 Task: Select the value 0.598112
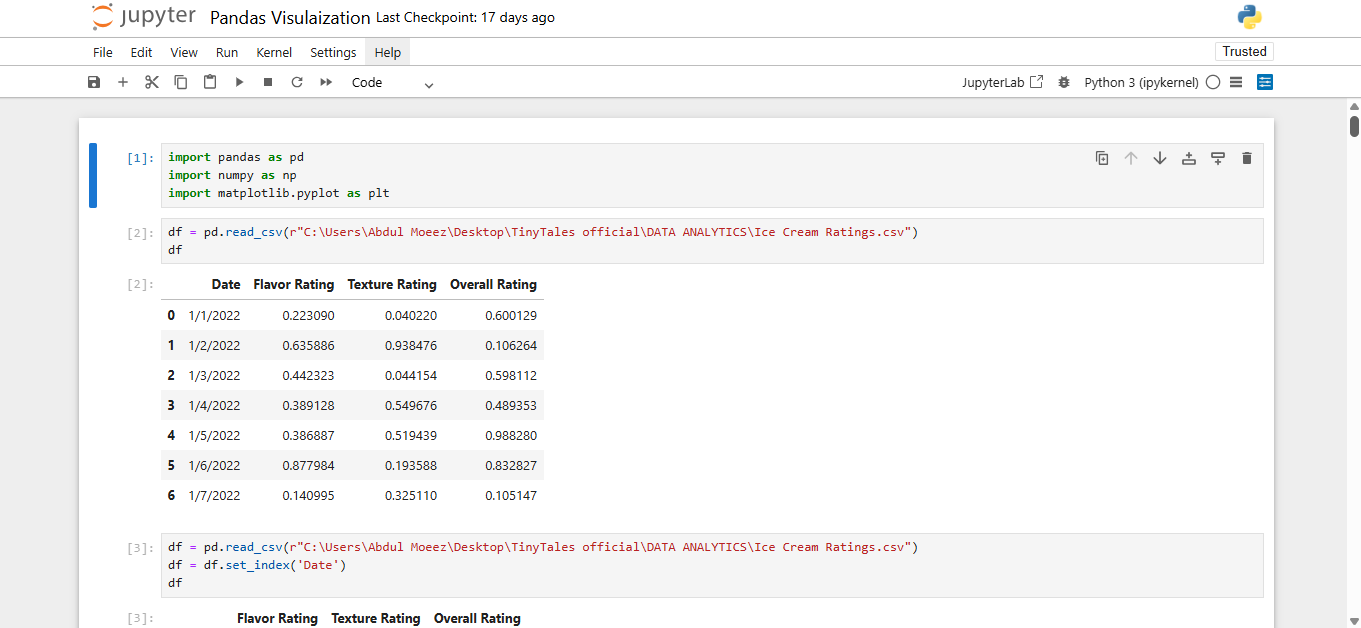point(511,375)
